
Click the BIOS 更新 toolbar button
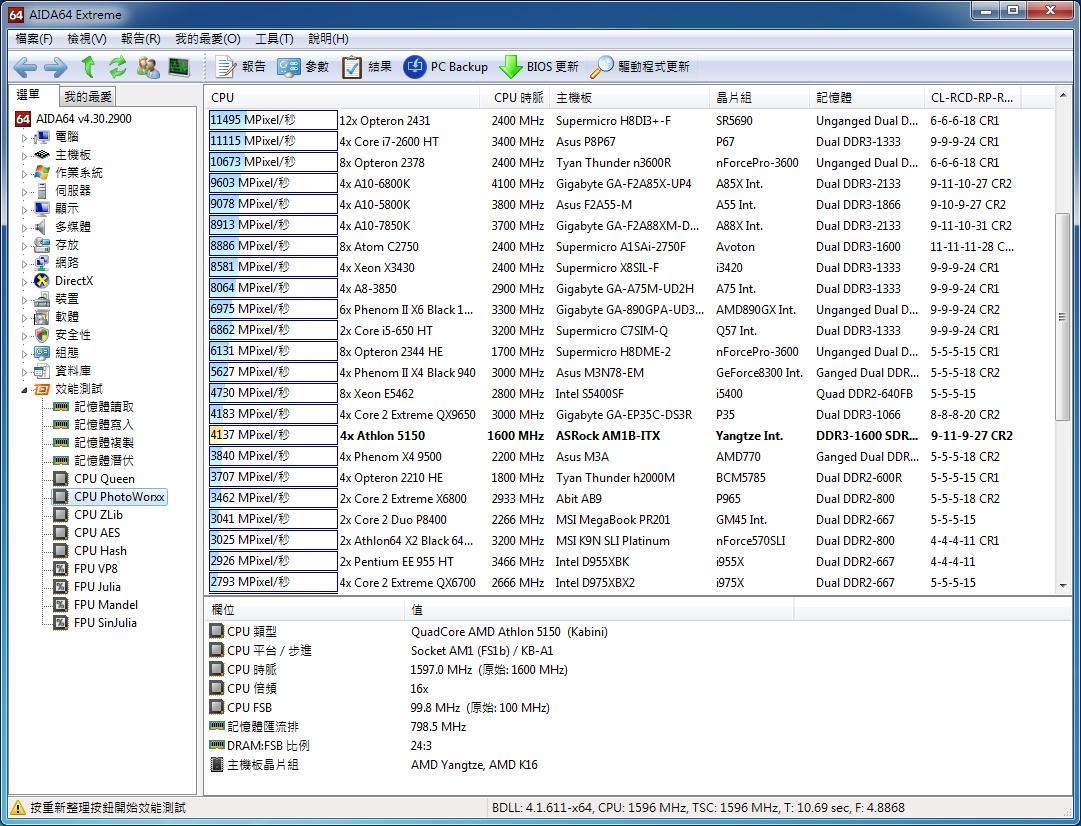click(538, 67)
